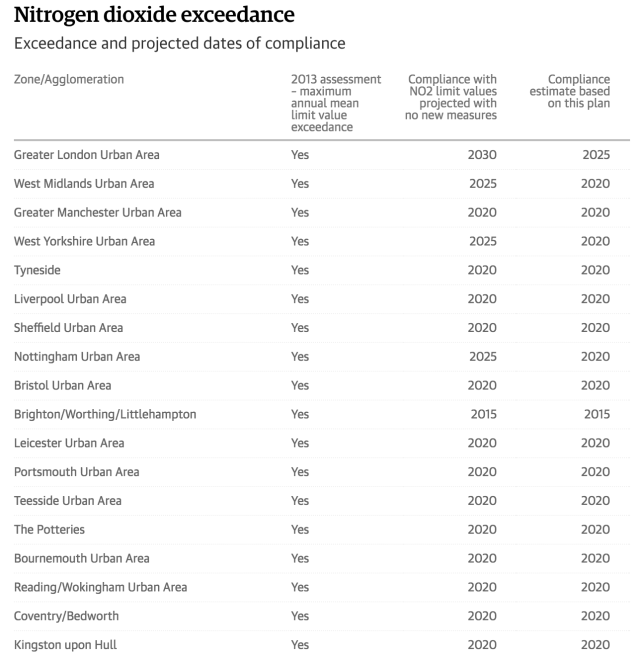The width and height of the screenshot is (640, 659).
Task: Click the Brighton/Worthing/Littlehampton row label
Action: point(105,414)
